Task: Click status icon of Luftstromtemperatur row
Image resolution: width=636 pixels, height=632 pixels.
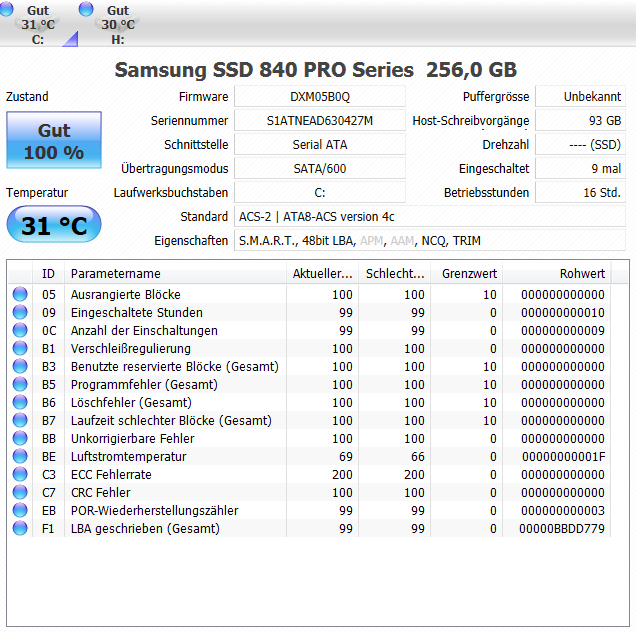Action: (20, 456)
